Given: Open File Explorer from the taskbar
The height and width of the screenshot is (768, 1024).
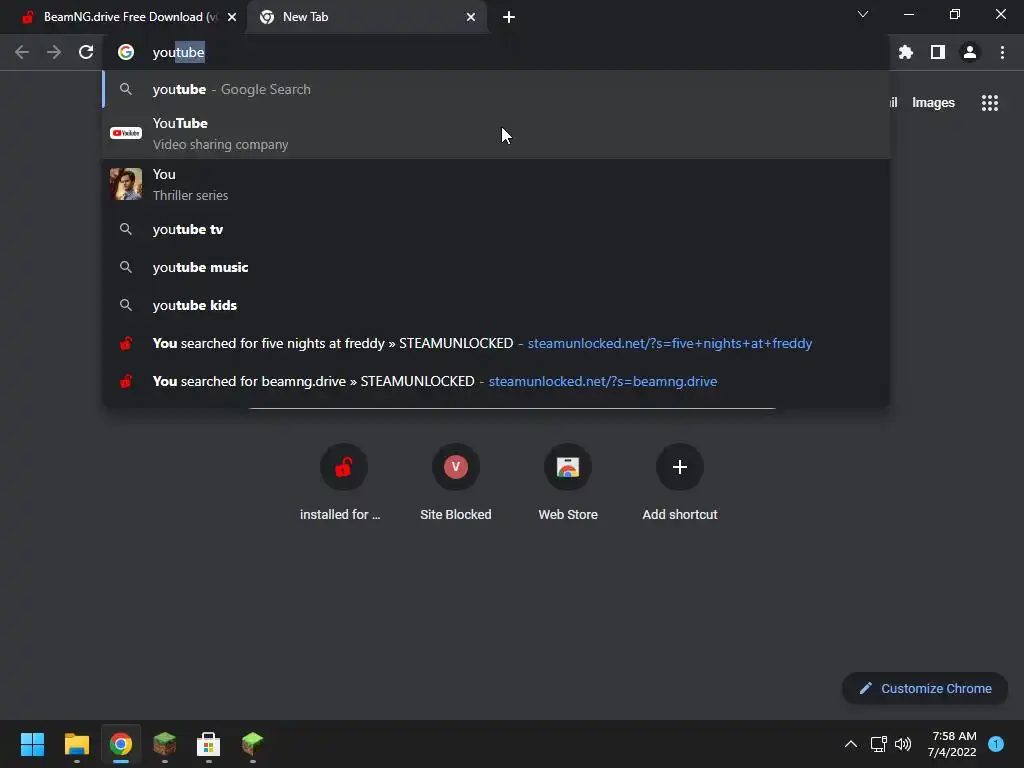Looking at the screenshot, I should [x=77, y=744].
